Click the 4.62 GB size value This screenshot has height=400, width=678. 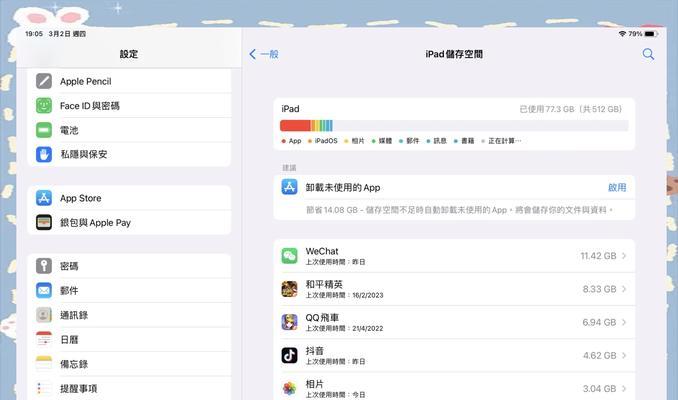click(599, 355)
